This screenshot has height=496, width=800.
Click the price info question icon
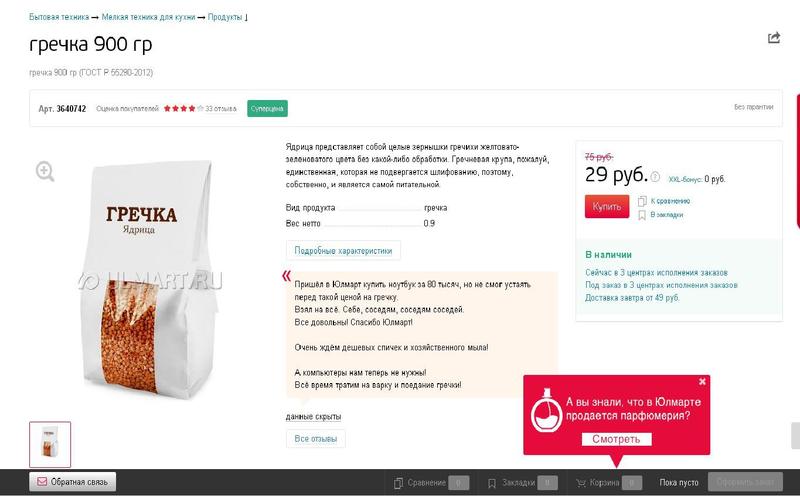(x=655, y=177)
